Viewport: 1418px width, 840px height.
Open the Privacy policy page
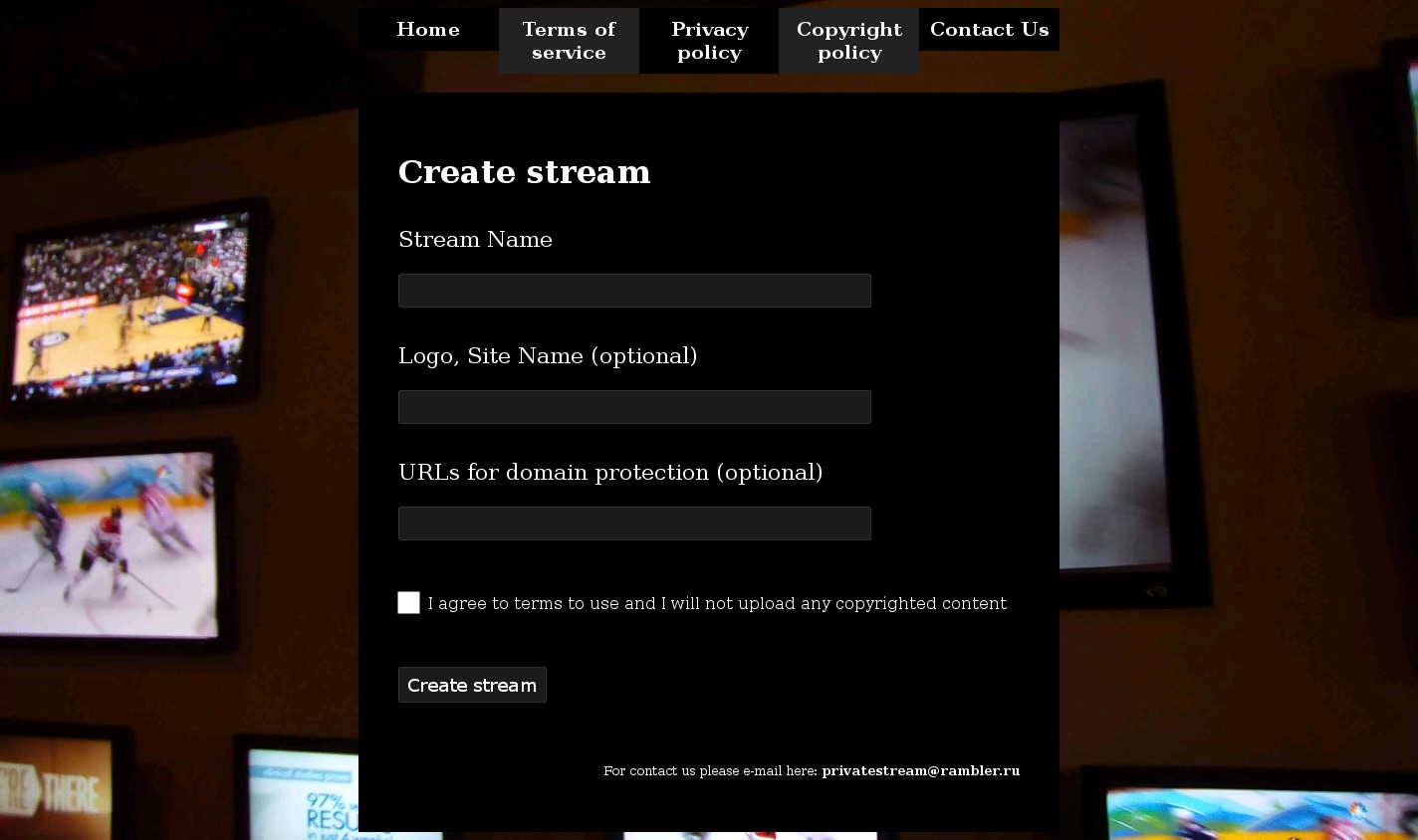(709, 41)
